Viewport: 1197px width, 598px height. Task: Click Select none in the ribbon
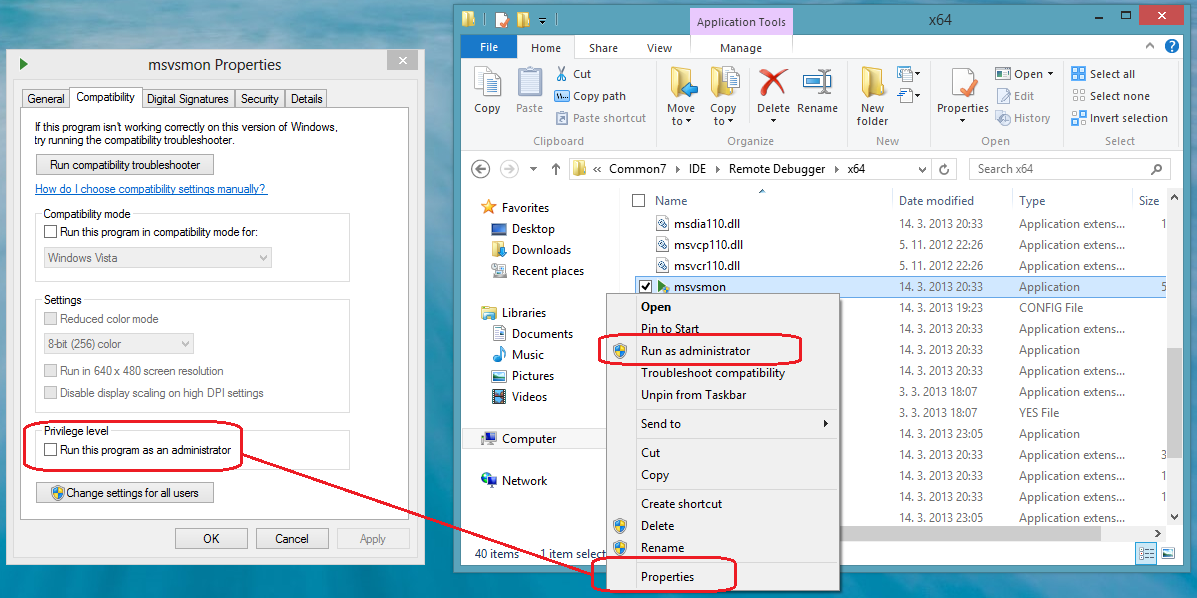(1111, 96)
